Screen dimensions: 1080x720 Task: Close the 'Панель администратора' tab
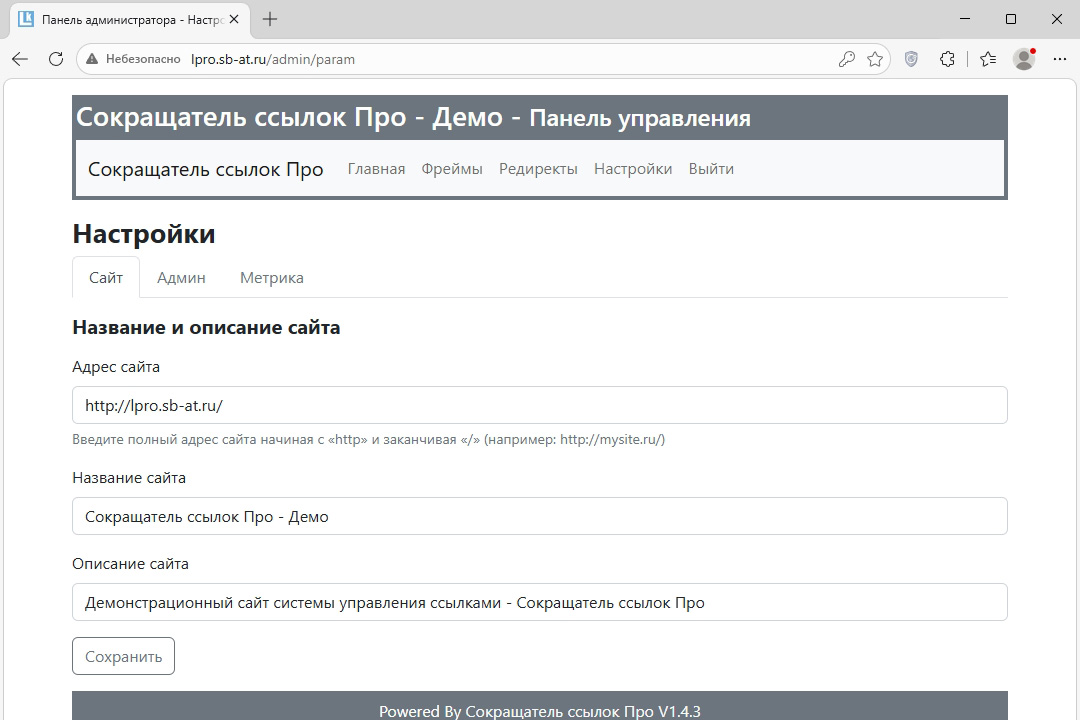point(234,19)
